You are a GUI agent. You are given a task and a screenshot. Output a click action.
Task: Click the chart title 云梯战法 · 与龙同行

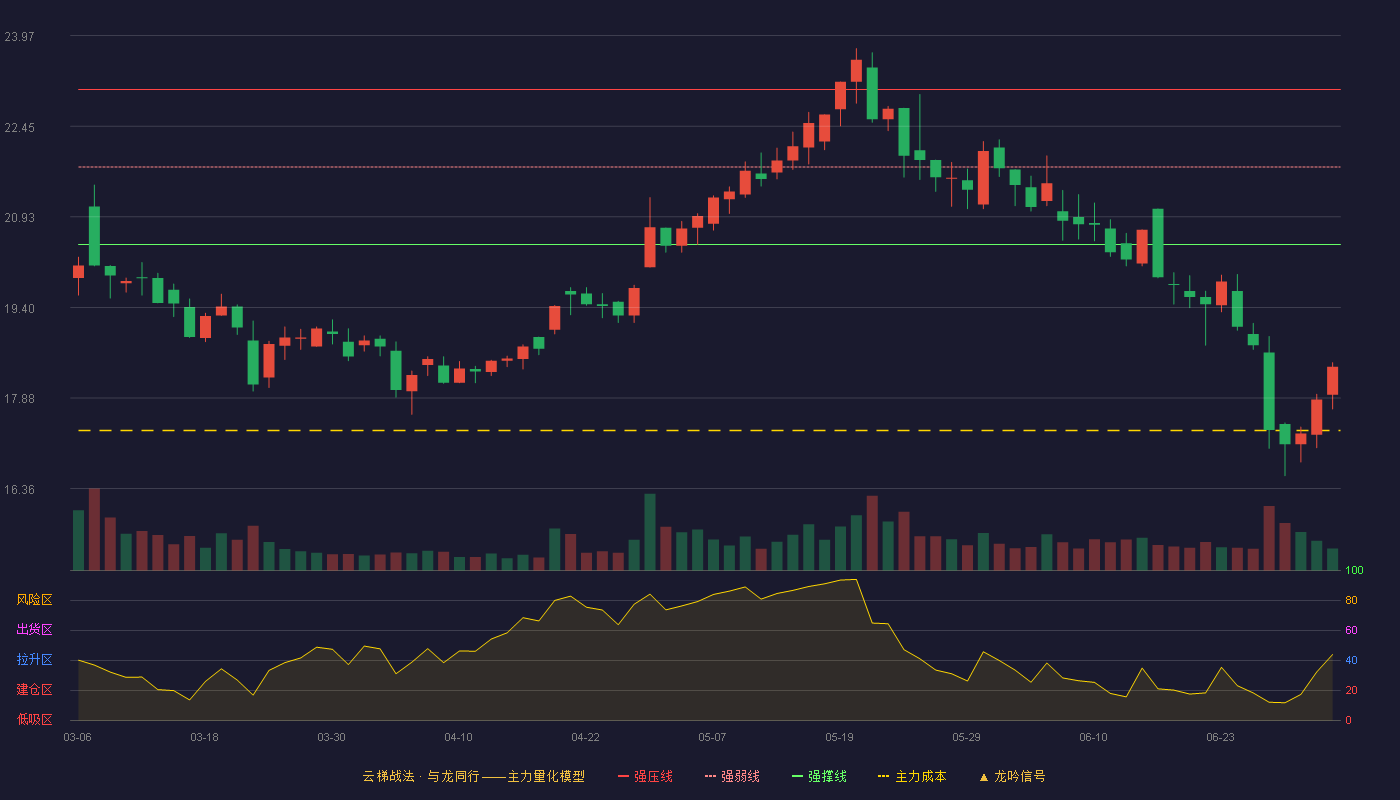coord(420,776)
